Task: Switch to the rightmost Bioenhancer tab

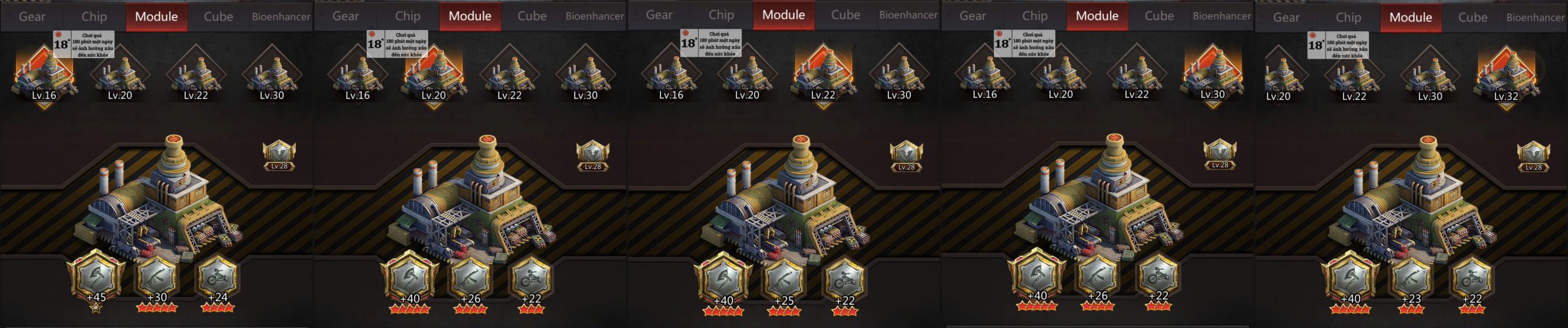Action: coord(1535,17)
